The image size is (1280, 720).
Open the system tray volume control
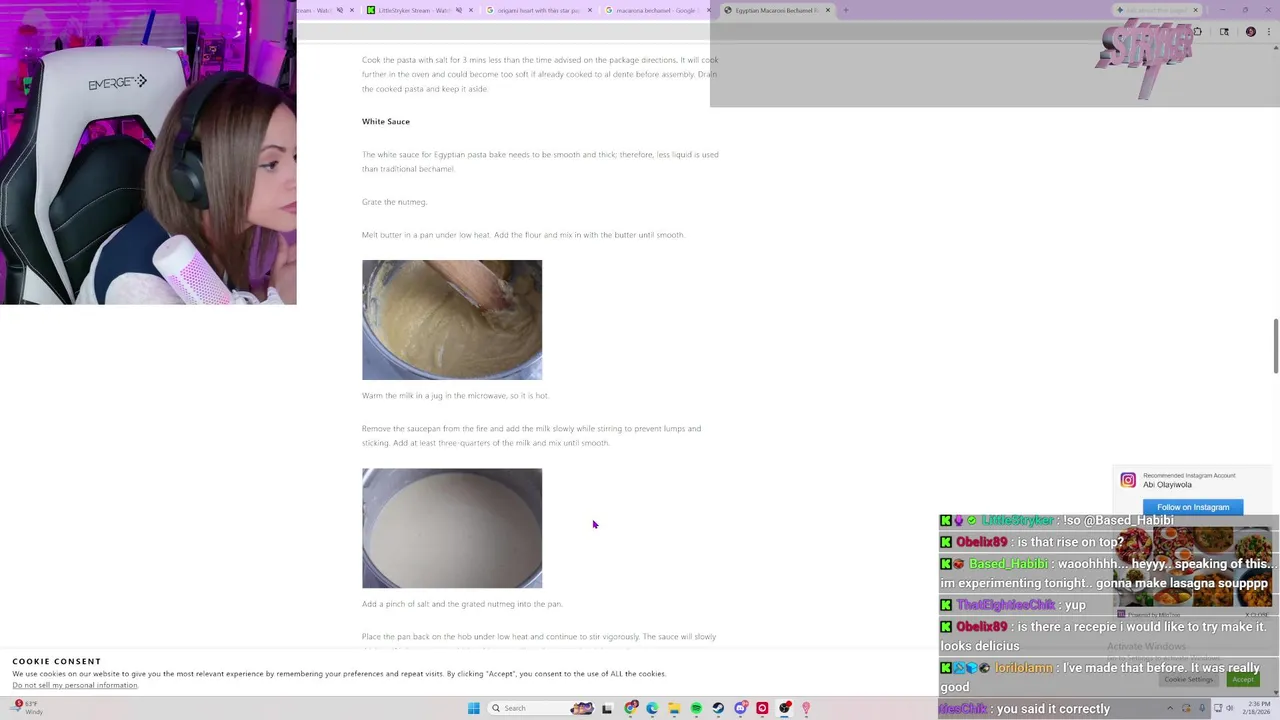click(1229, 708)
